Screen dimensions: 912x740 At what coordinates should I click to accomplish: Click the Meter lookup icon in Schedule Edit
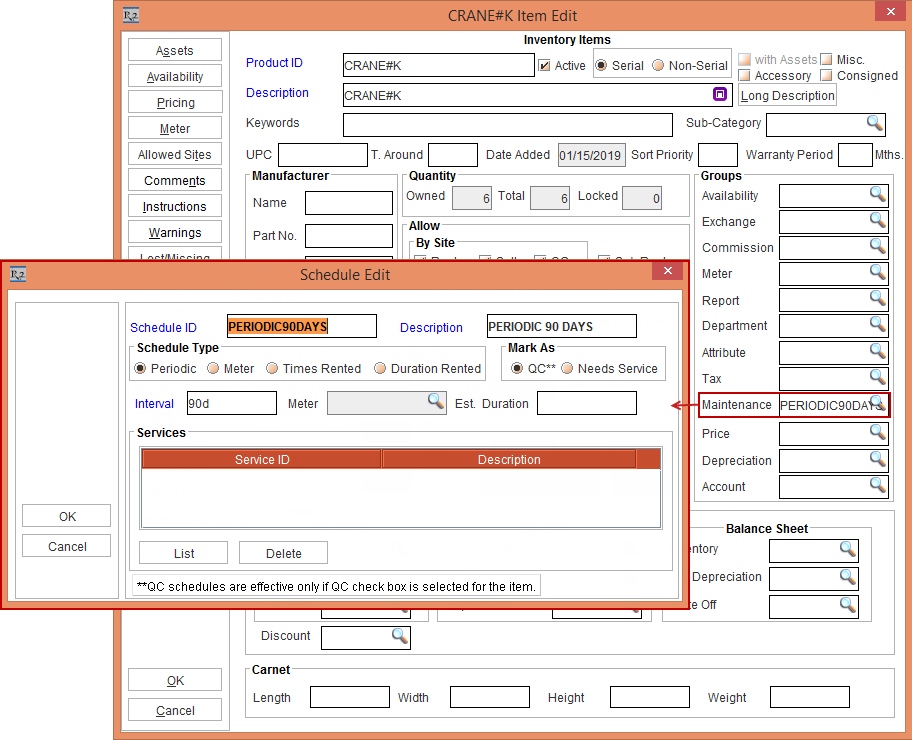coord(436,401)
